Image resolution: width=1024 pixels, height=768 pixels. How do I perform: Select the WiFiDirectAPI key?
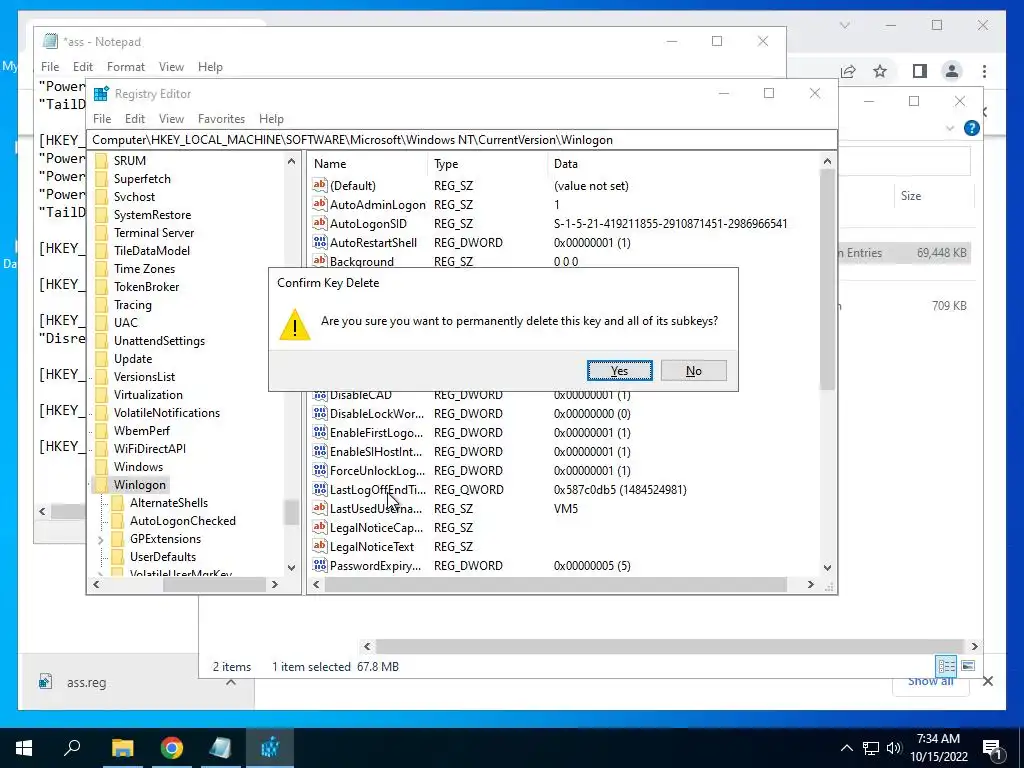point(150,449)
